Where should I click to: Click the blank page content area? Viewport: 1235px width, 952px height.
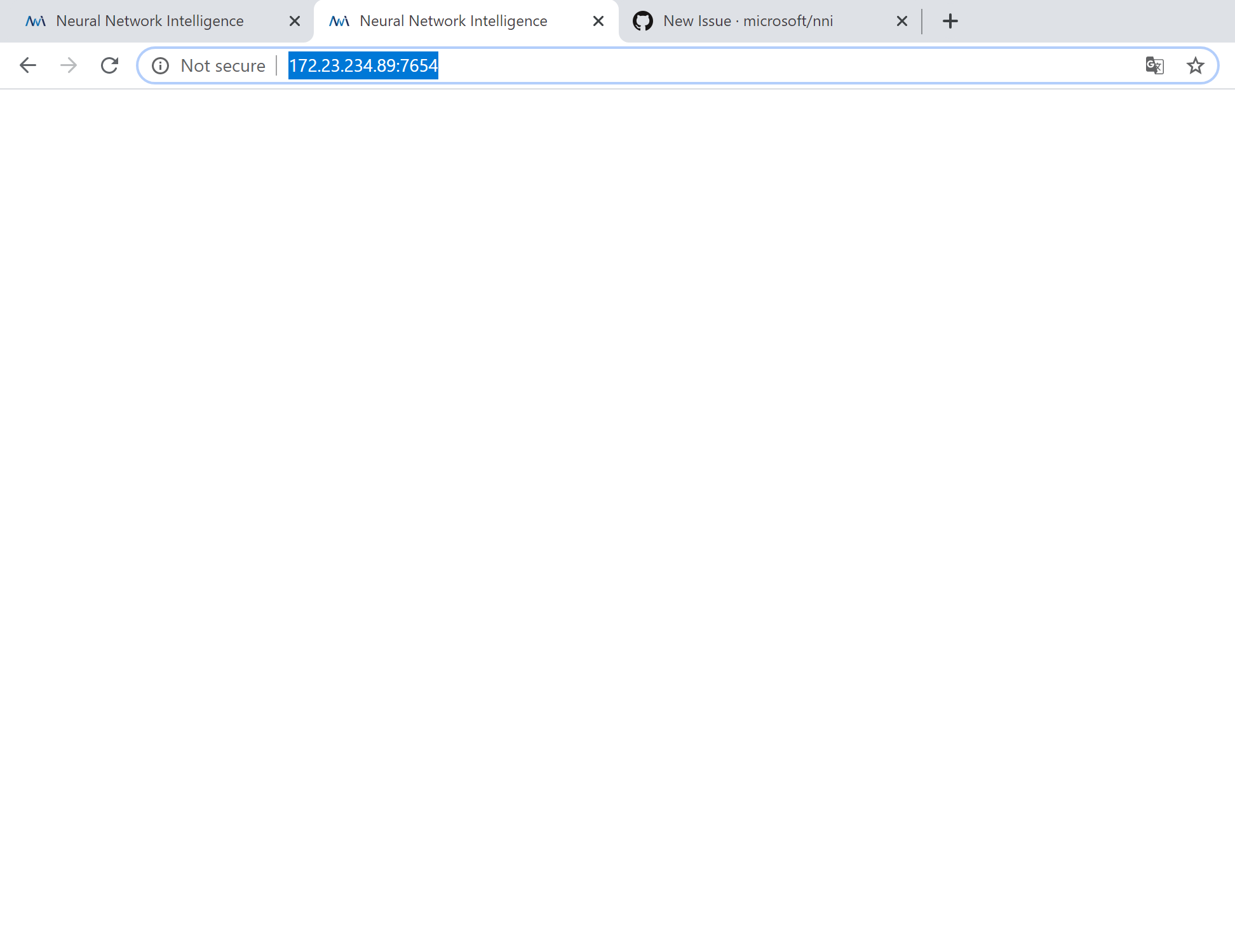coord(616,508)
